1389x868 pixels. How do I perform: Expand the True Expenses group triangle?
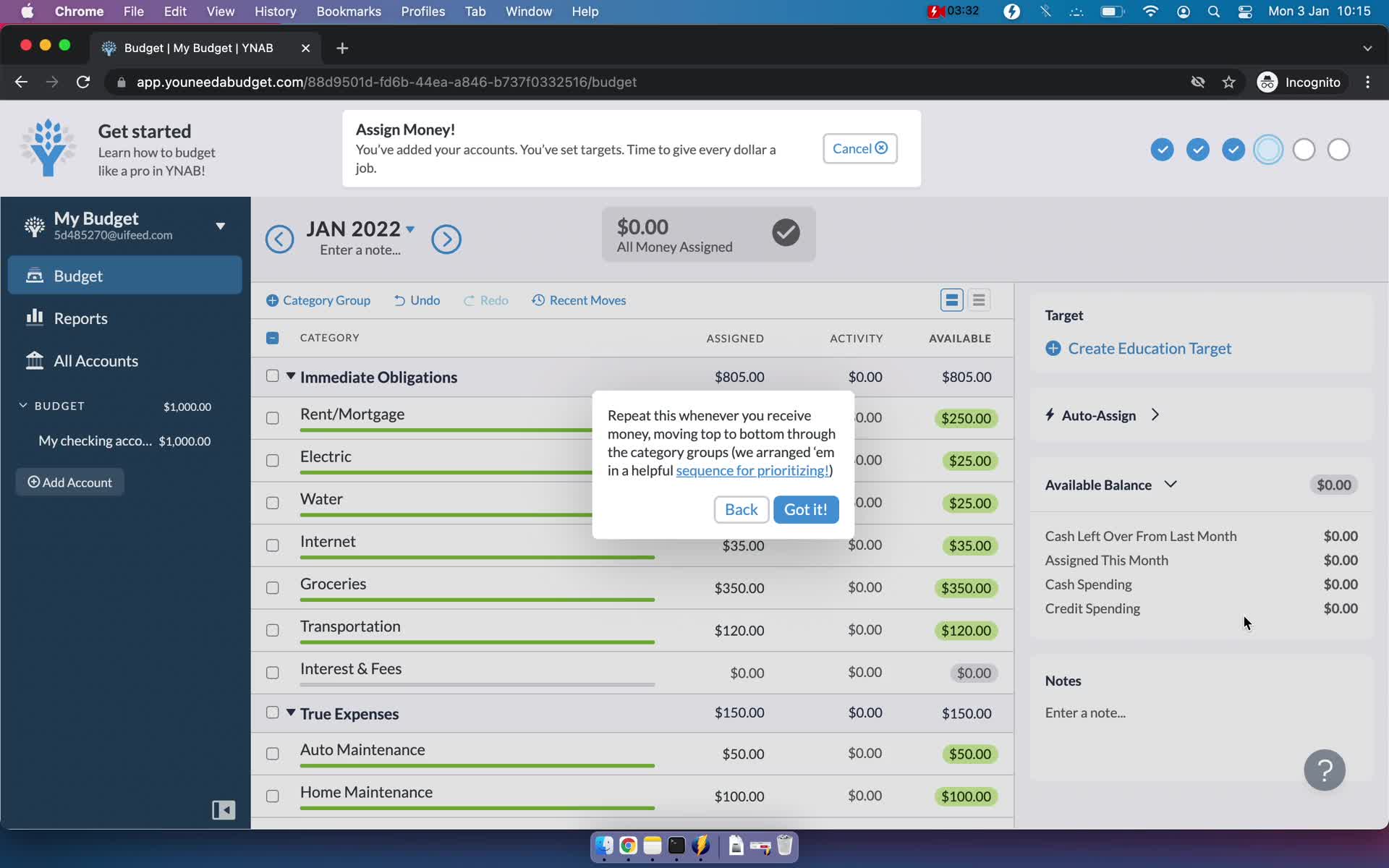pyautogui.click(x=290, y=712)
